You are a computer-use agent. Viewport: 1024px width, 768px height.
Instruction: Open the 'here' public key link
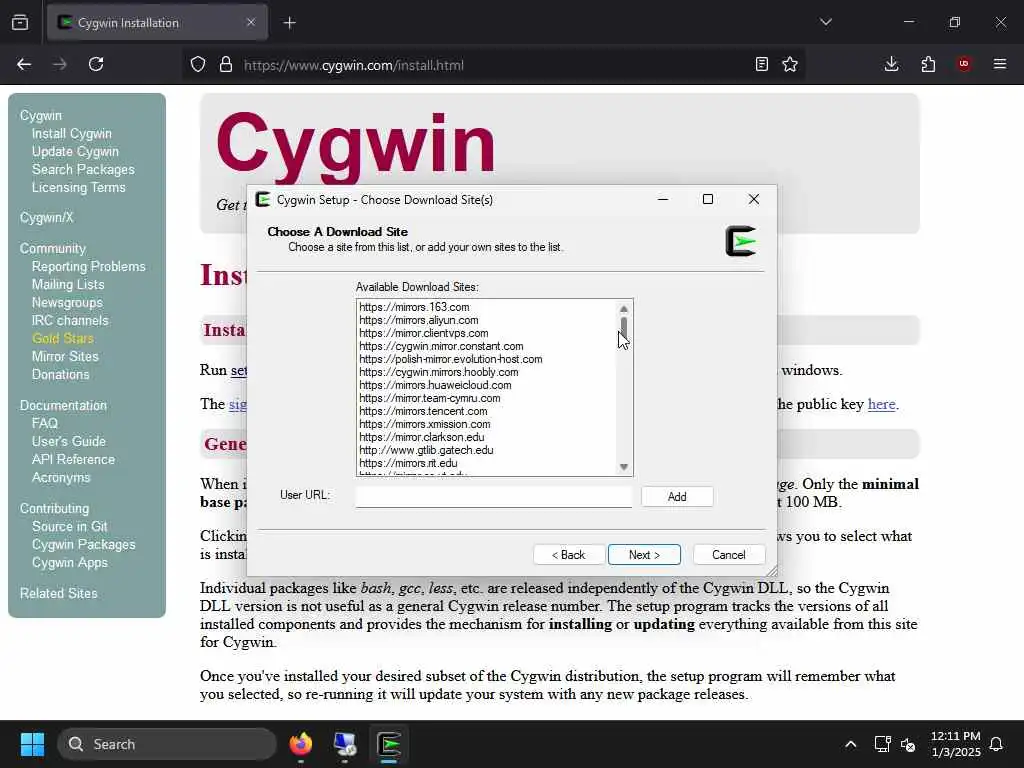882,404
